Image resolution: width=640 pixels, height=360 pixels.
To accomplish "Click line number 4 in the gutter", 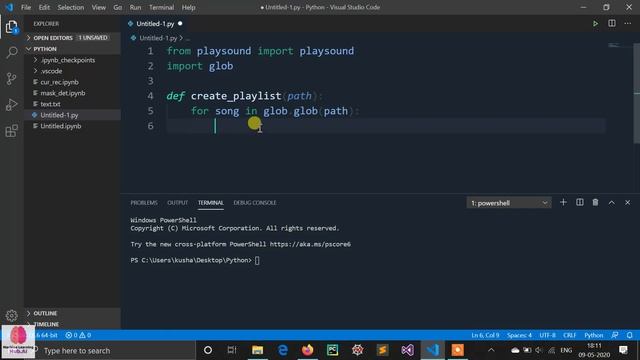I will tap(150, 96).
